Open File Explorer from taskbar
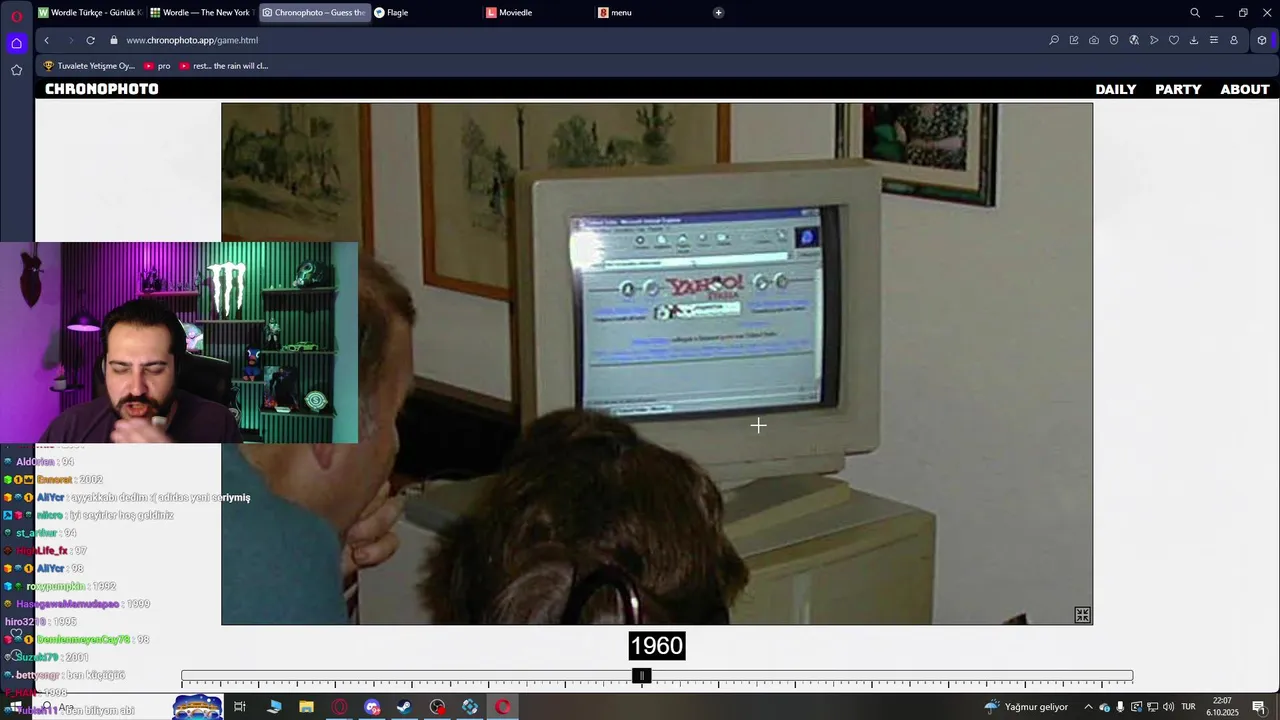Viewport: 1280px width, 720px height. pyautogui.click(x=306, y=707)
